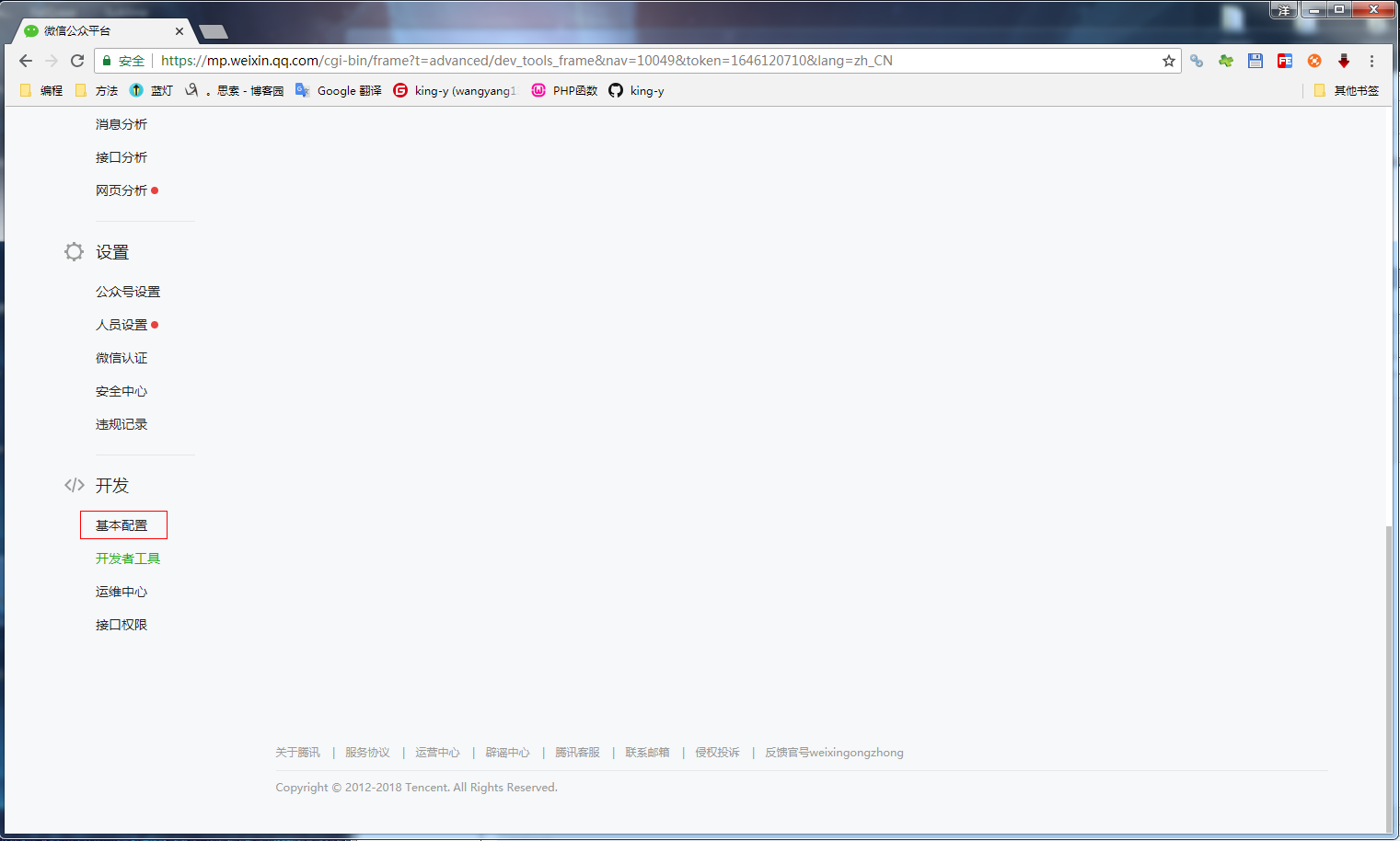Open the Chrome three-dot menu
Image resolution: width=1400 pixels, height=841 pixels.
tap(1371, 61)
